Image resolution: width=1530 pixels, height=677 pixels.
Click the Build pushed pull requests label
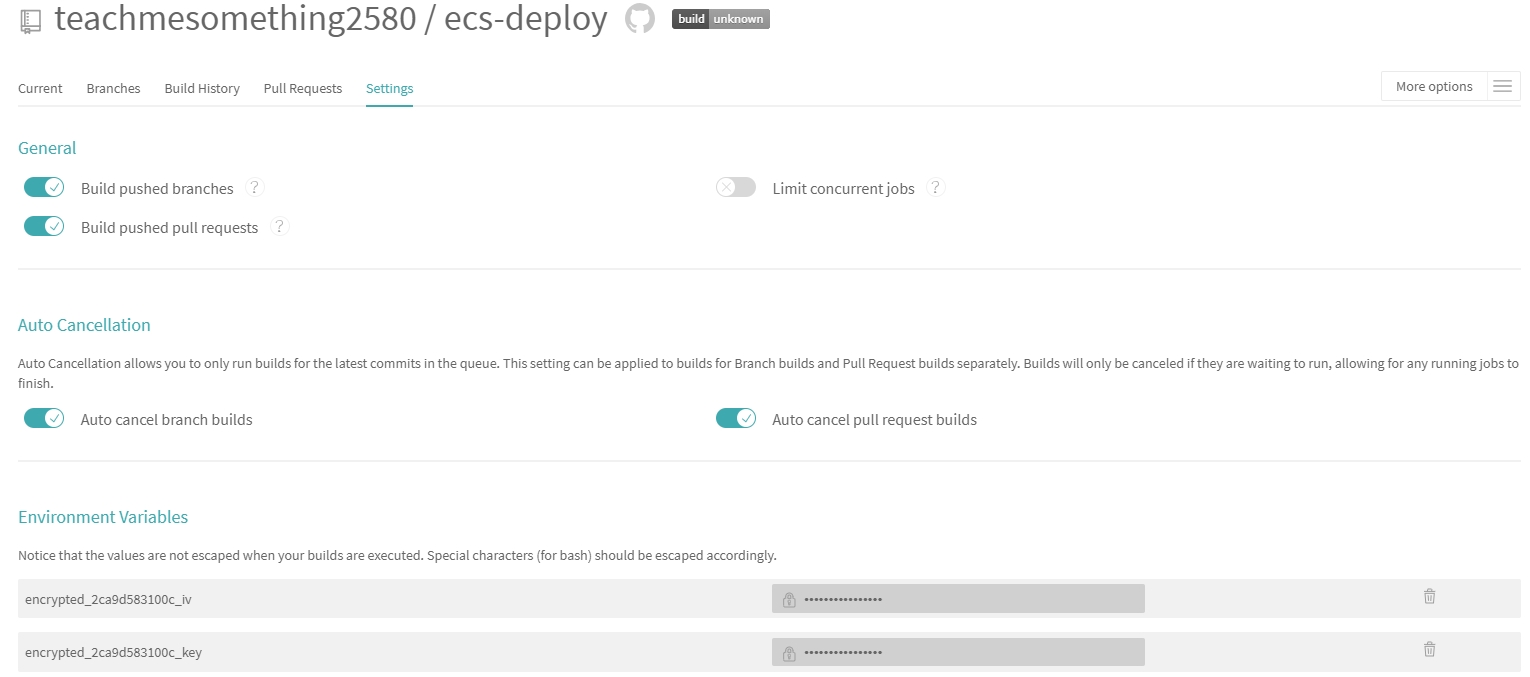click(169, 227)
